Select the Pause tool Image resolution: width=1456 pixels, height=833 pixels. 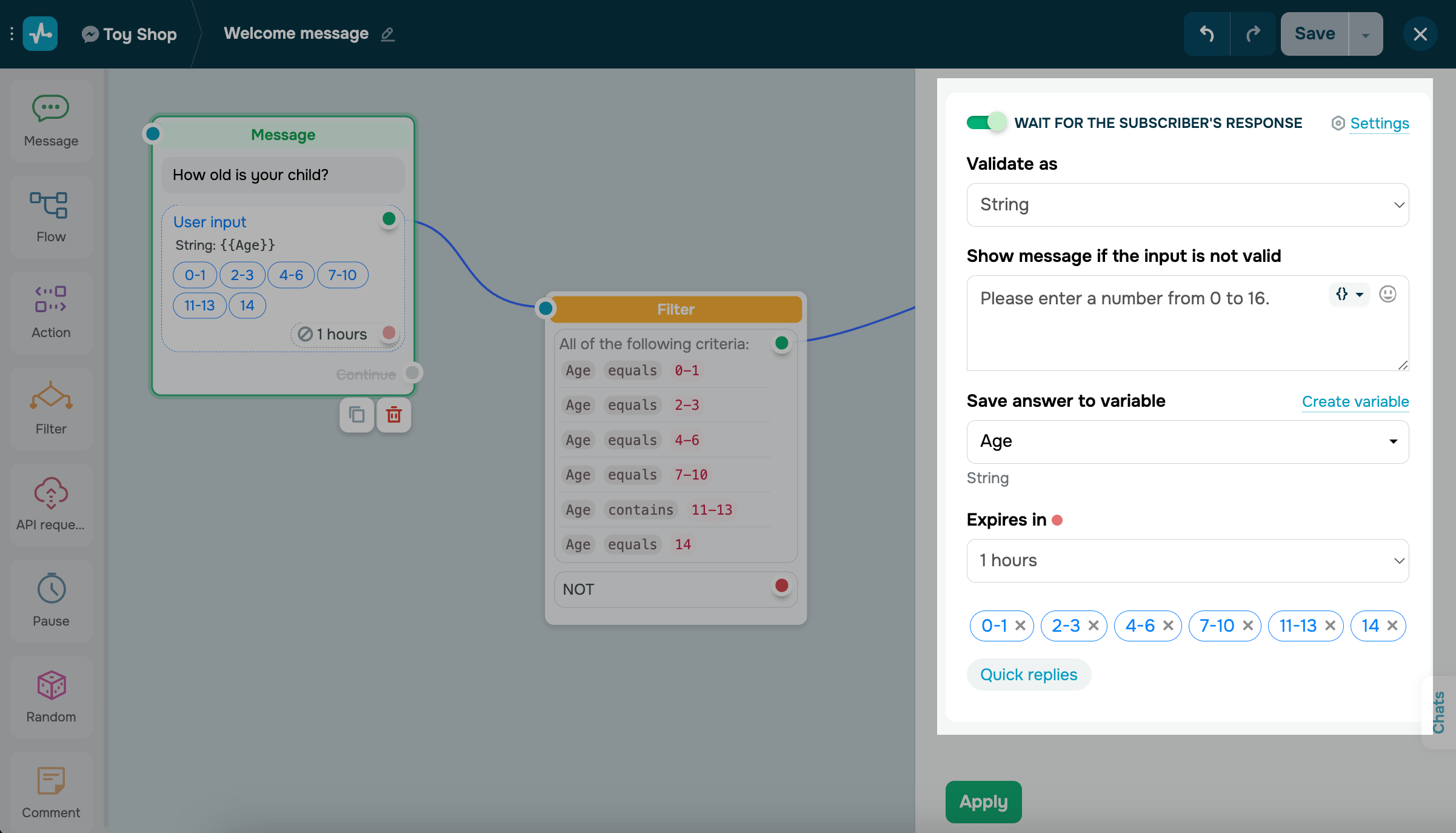point(51,600)
